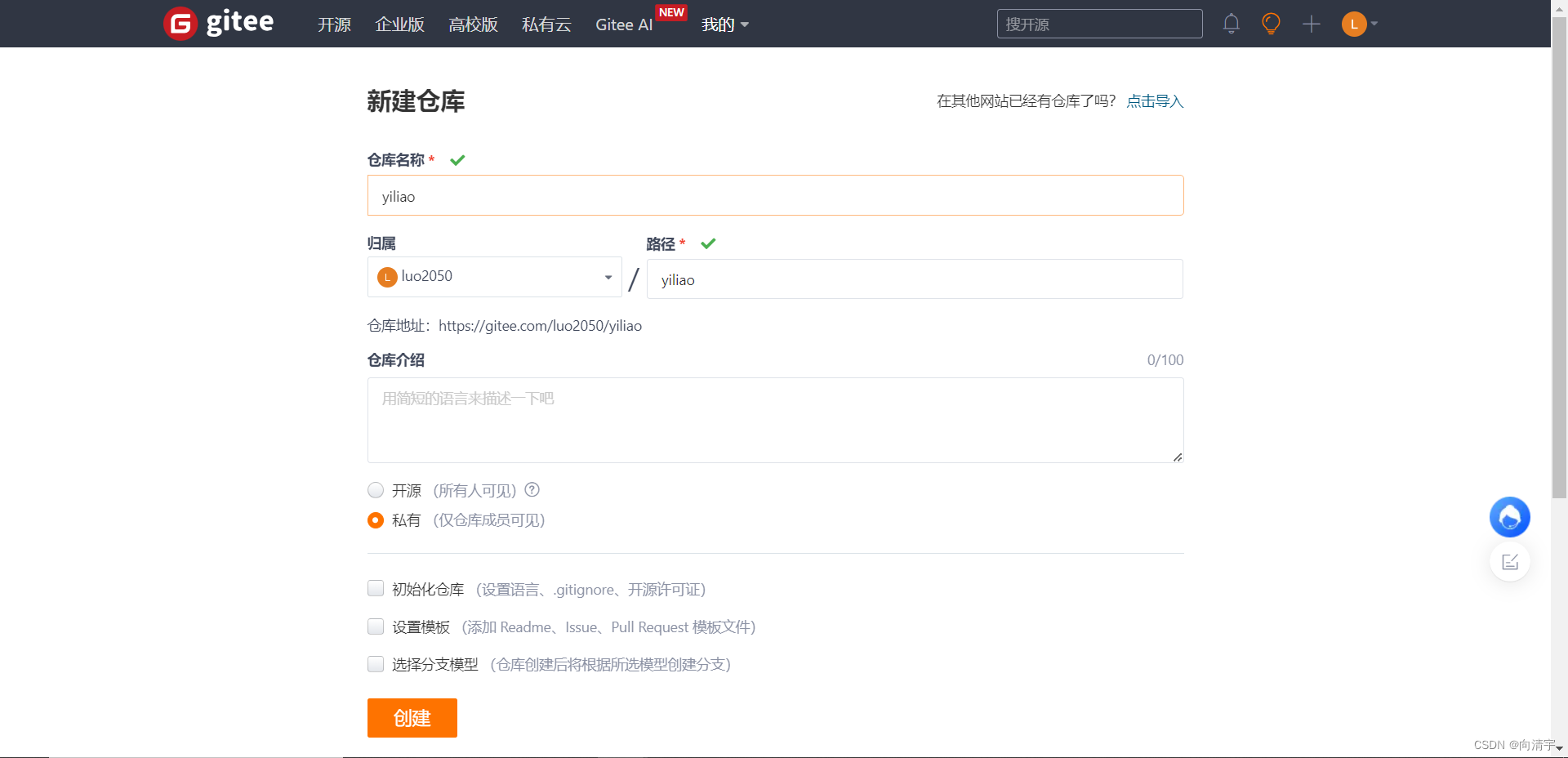Open the 开源 nav item
Viewport: 1568px width, 758px height.
coord(334,25)
